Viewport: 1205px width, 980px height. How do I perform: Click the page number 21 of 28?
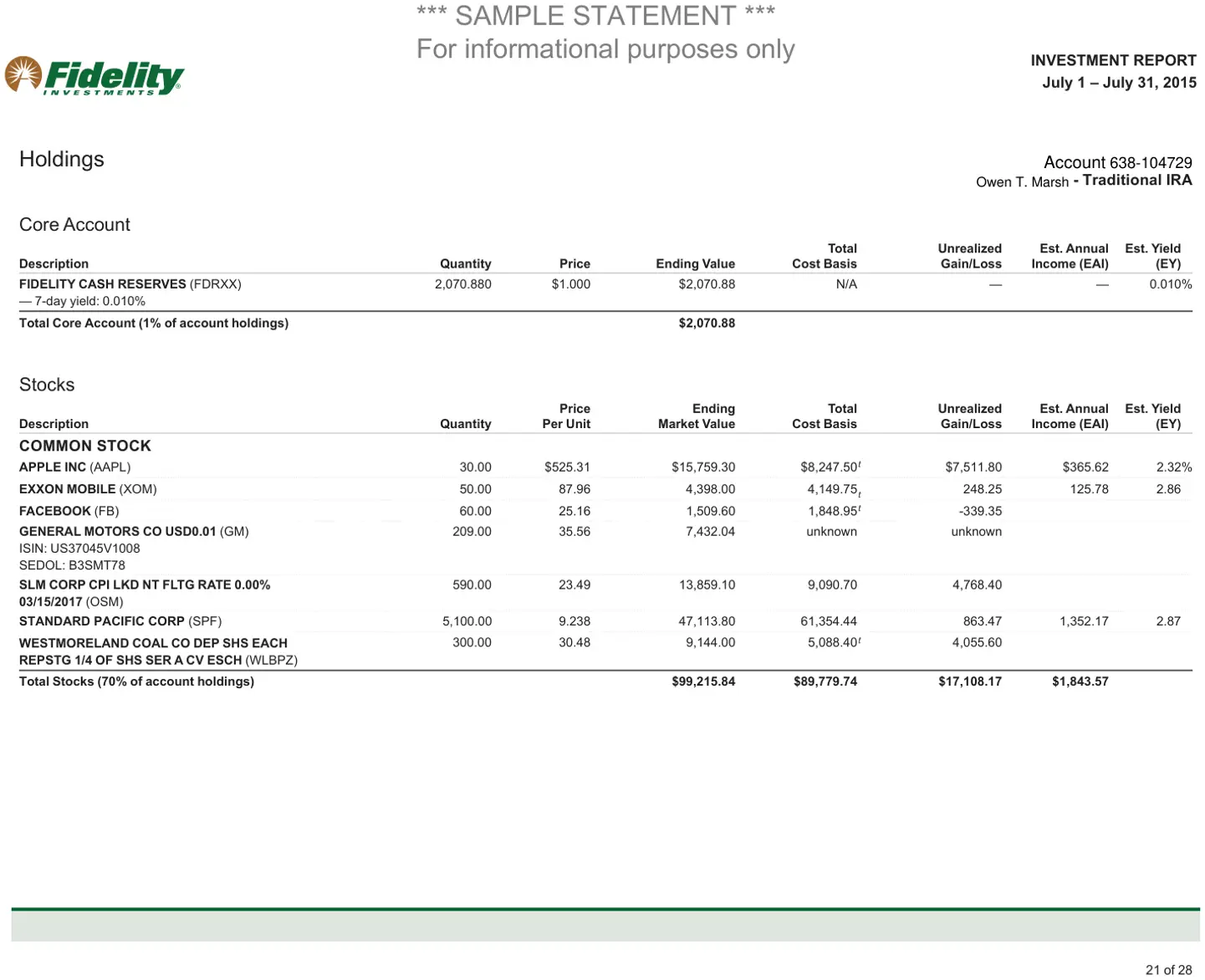(1168, 970)
